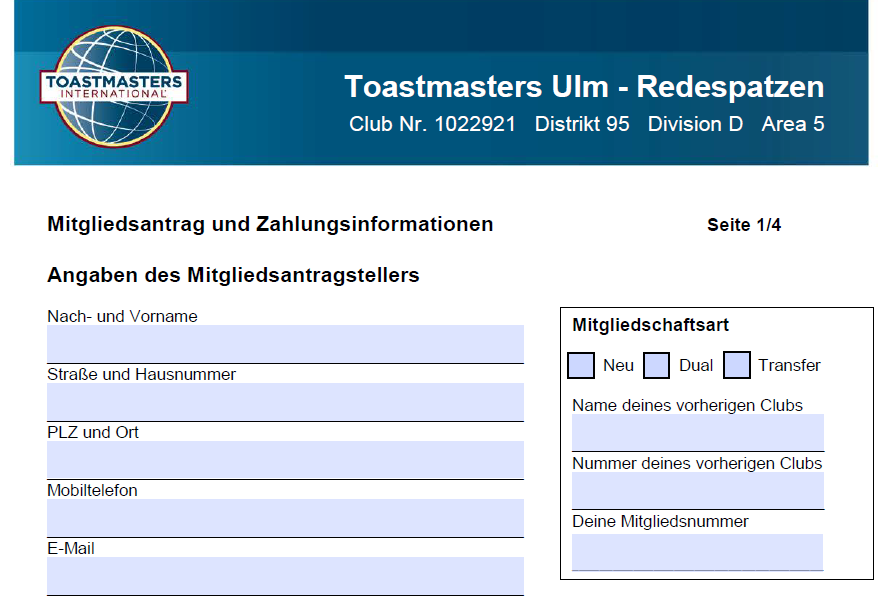This screenshot has width=884, height=611.
Task: Click the 'Transfer' checkbox label text
Action: pos(789,365)
